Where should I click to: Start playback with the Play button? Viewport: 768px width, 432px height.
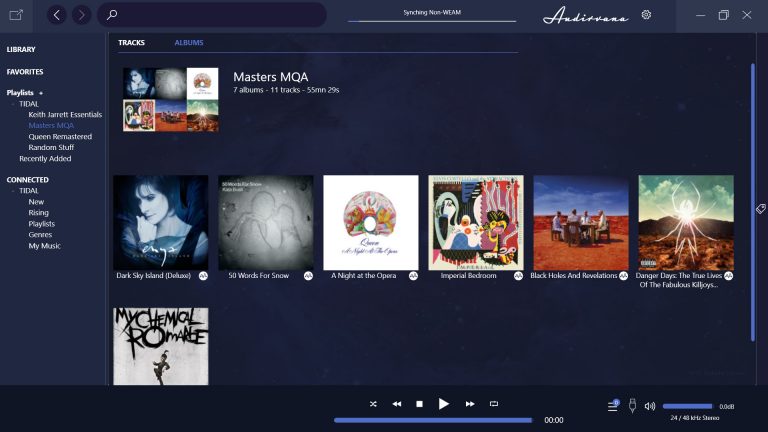point(444,404)
